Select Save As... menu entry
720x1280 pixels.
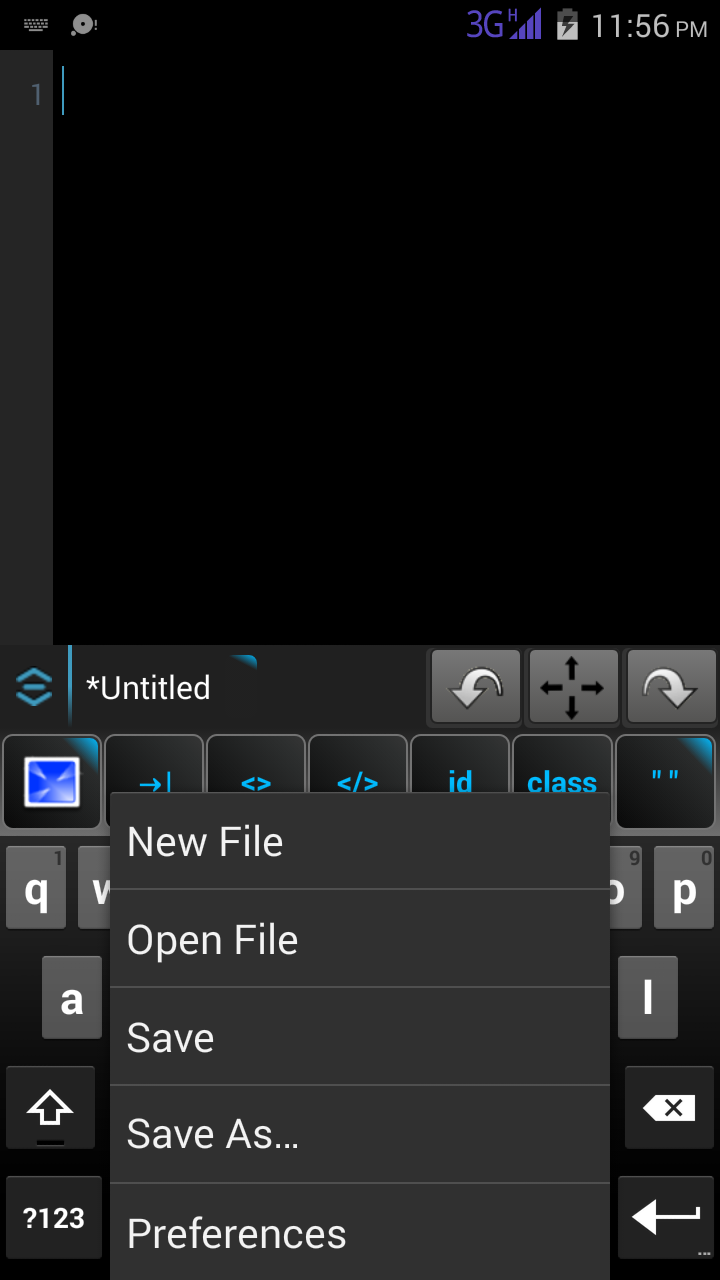[360, 1134]
